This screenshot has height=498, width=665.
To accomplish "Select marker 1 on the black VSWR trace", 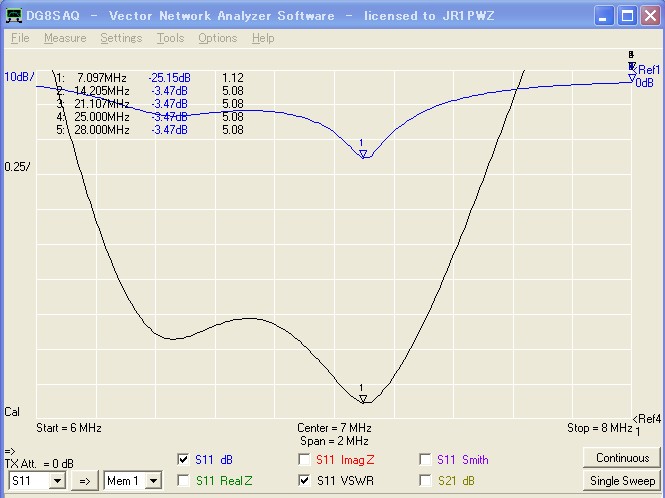I will [x=363, y=397].
